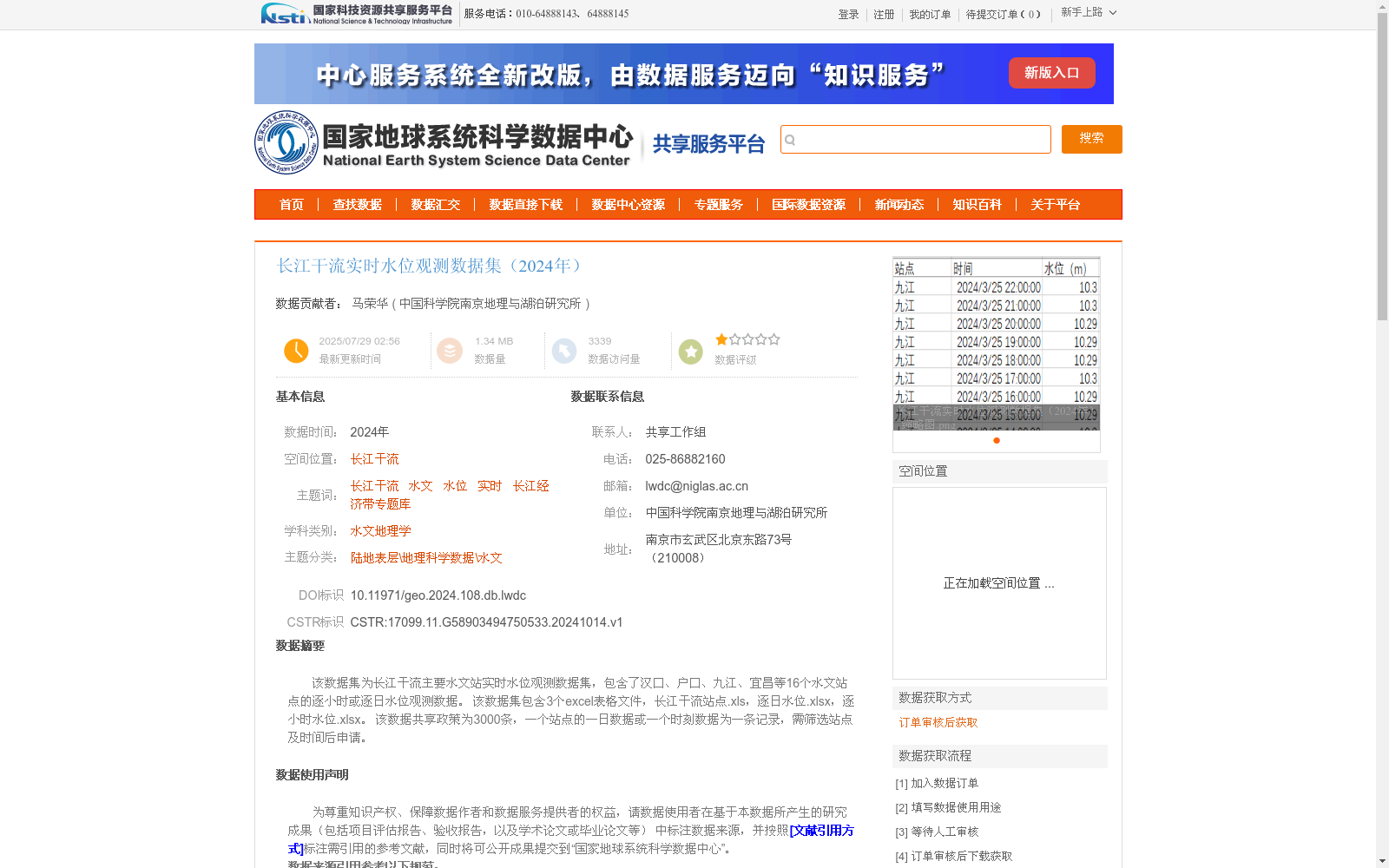Open the [文献引用方式] citation link

821,831
